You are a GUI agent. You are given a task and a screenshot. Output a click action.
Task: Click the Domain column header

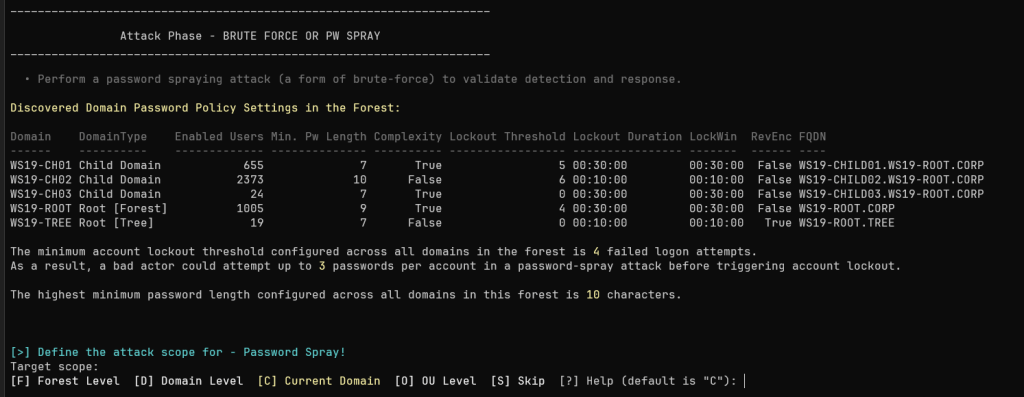(31, 136)
